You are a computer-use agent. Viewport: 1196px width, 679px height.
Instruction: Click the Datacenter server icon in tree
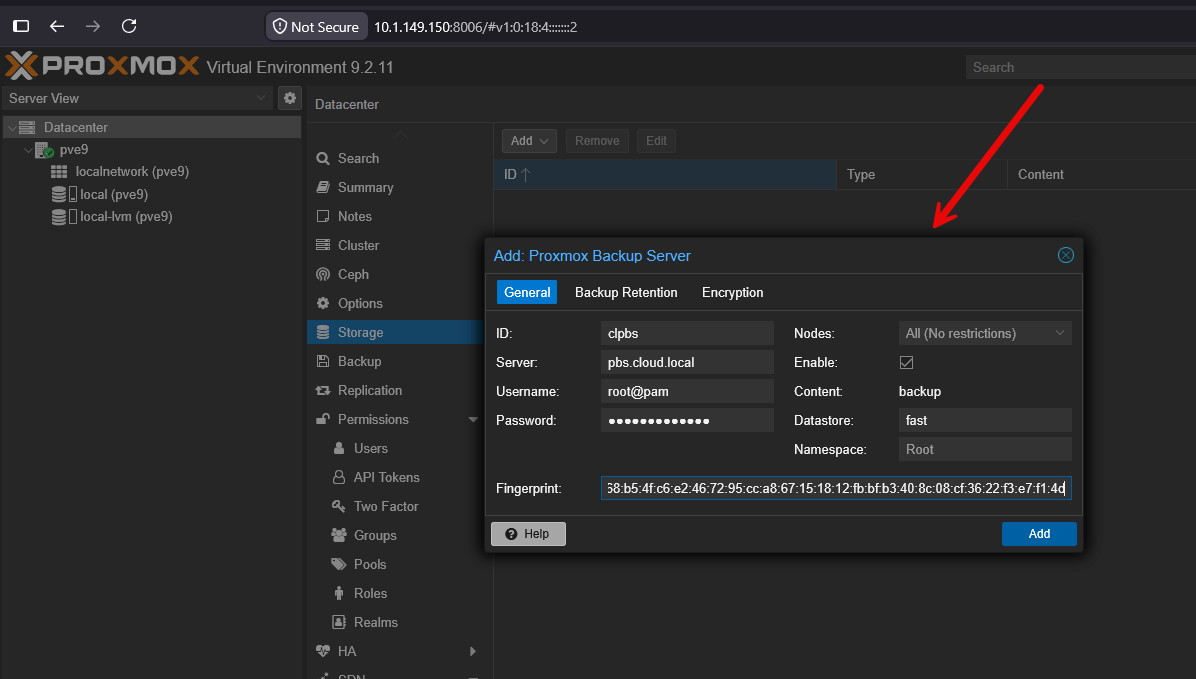click(27, 127)
